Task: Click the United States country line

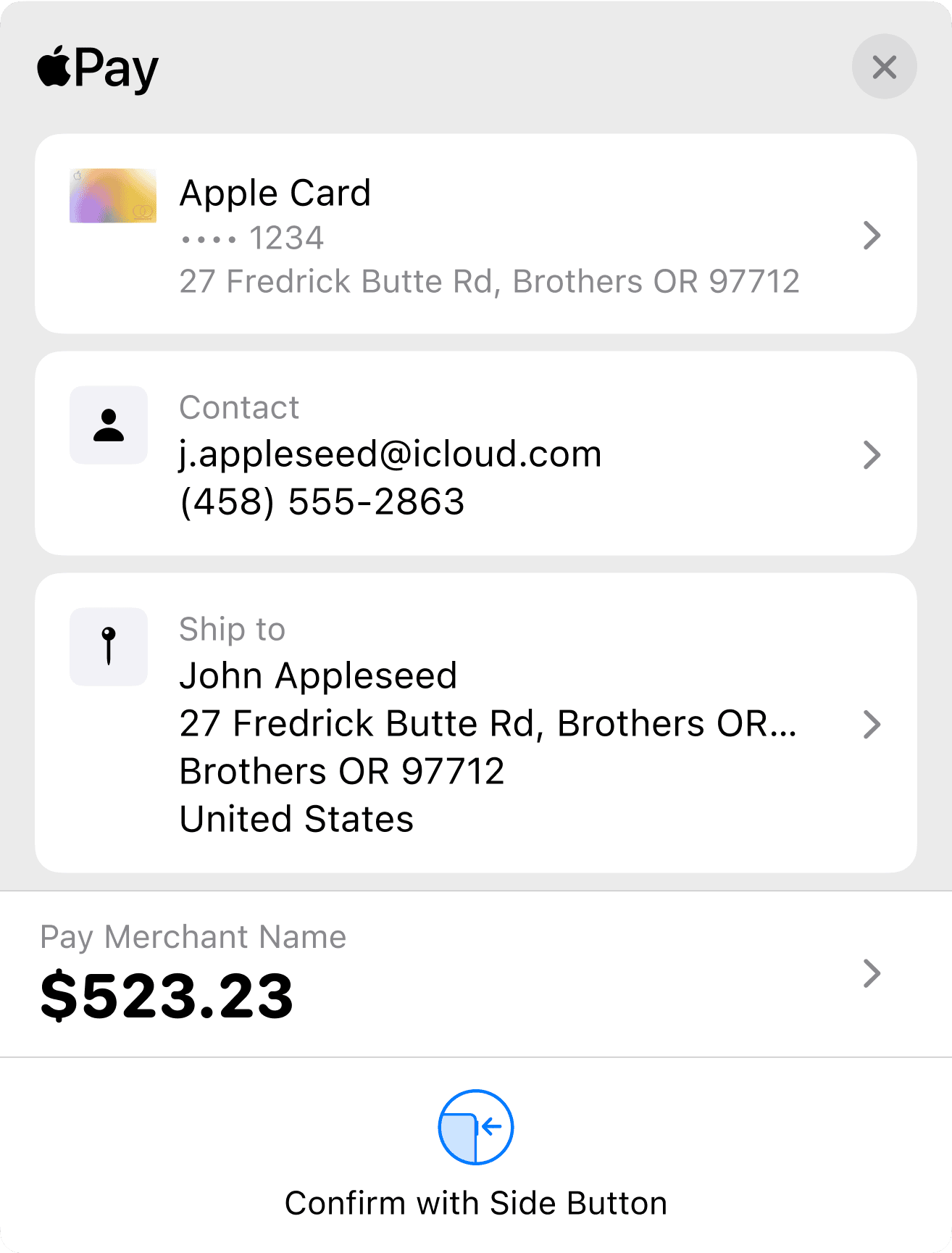Action: click(x=296, y=819)
